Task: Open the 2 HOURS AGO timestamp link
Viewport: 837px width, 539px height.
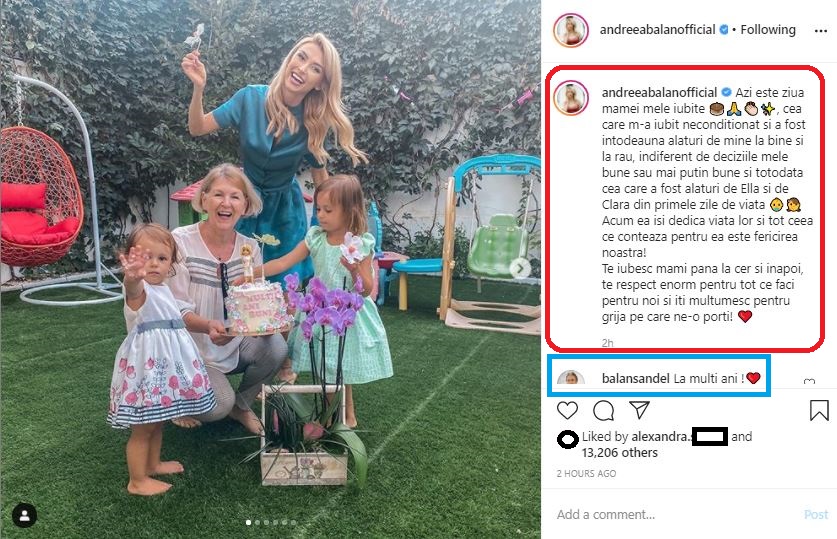Action: click(586, 473)
